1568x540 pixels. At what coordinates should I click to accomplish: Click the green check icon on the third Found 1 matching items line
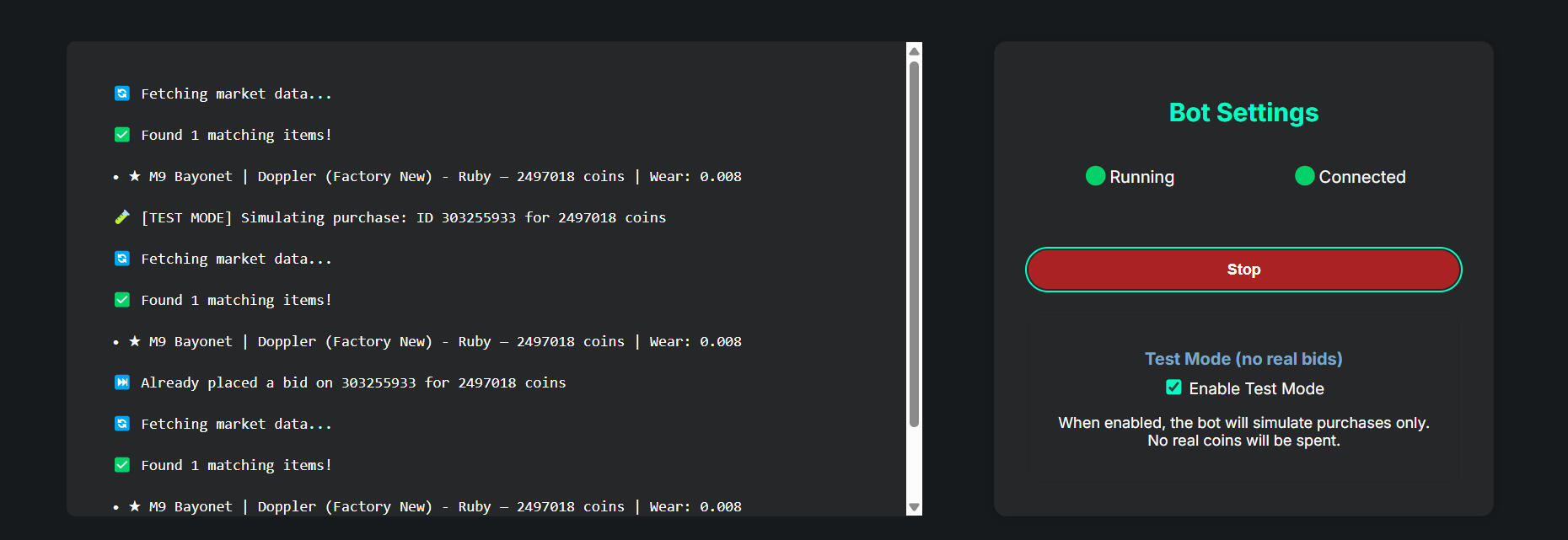point(122,465)
